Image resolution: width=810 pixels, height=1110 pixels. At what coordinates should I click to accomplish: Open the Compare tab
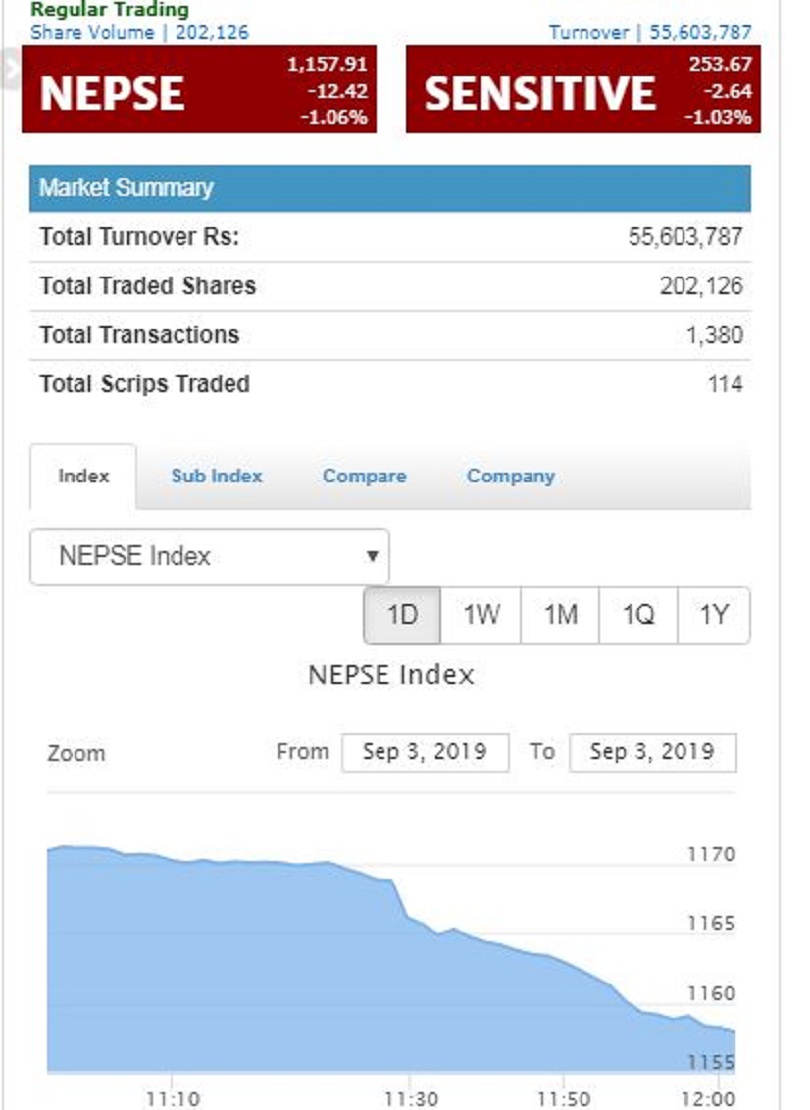click(x=364, y=476)
